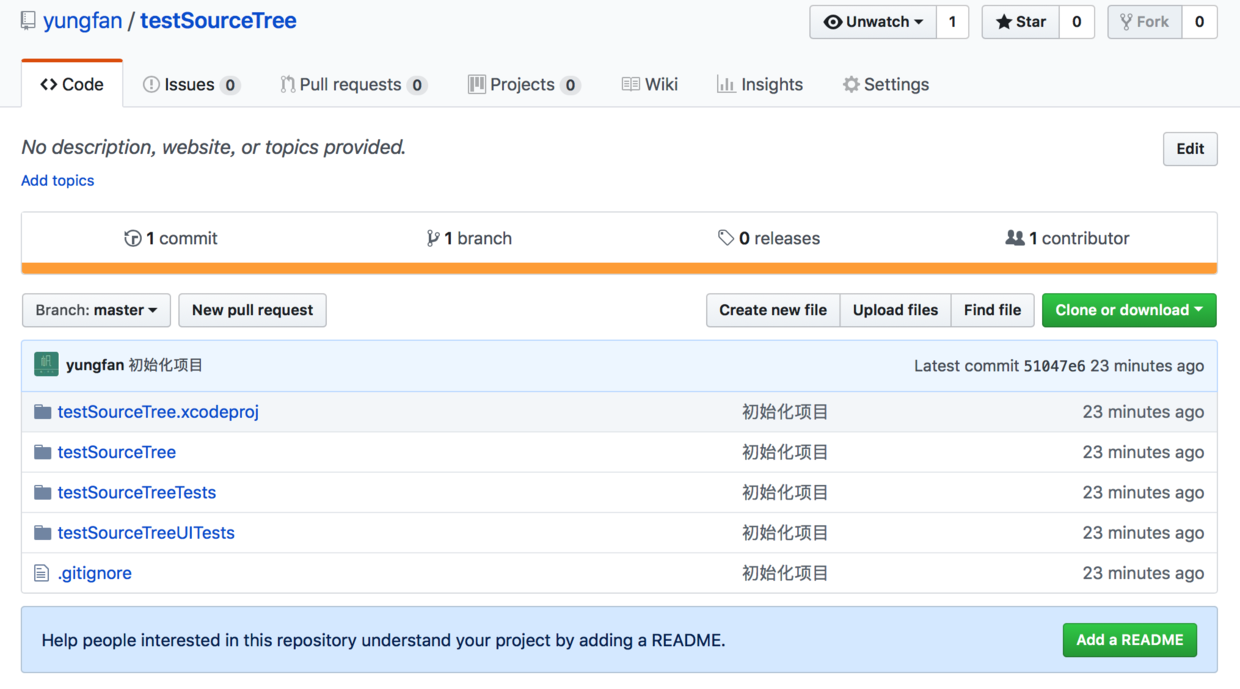Click the Add a README button
1240x689 pixels.
click(x=1129, y=640)
